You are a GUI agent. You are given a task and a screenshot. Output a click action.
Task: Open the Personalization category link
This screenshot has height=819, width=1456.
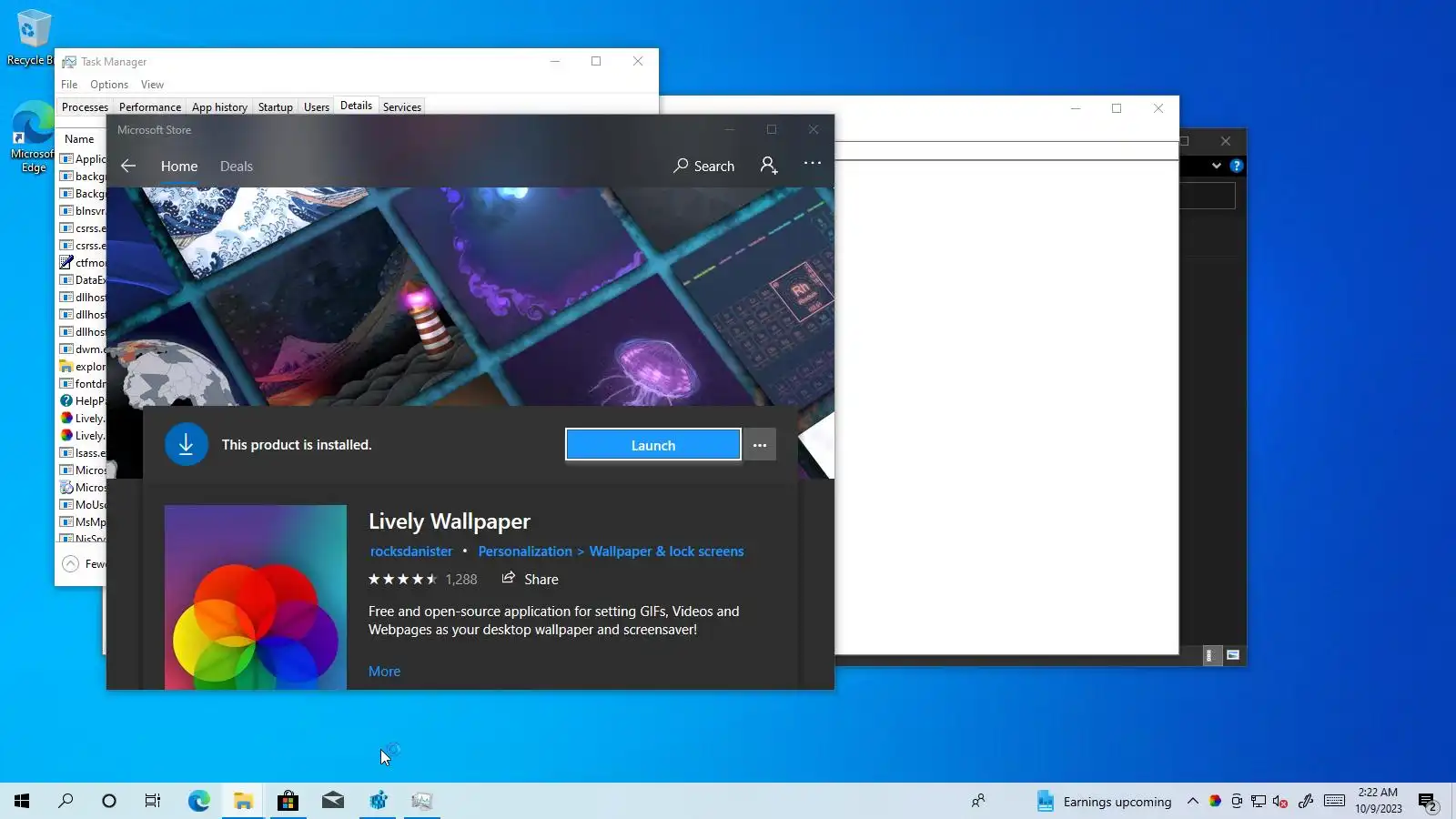tap(525, 551)
